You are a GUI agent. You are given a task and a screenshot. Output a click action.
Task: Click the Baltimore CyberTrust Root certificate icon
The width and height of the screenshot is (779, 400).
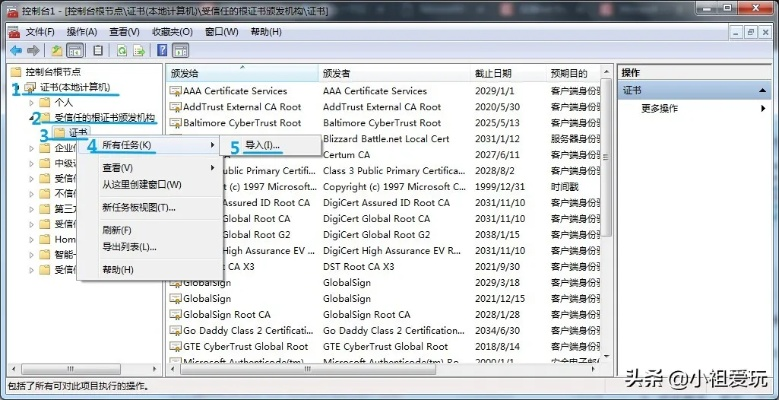coord(175,123)
